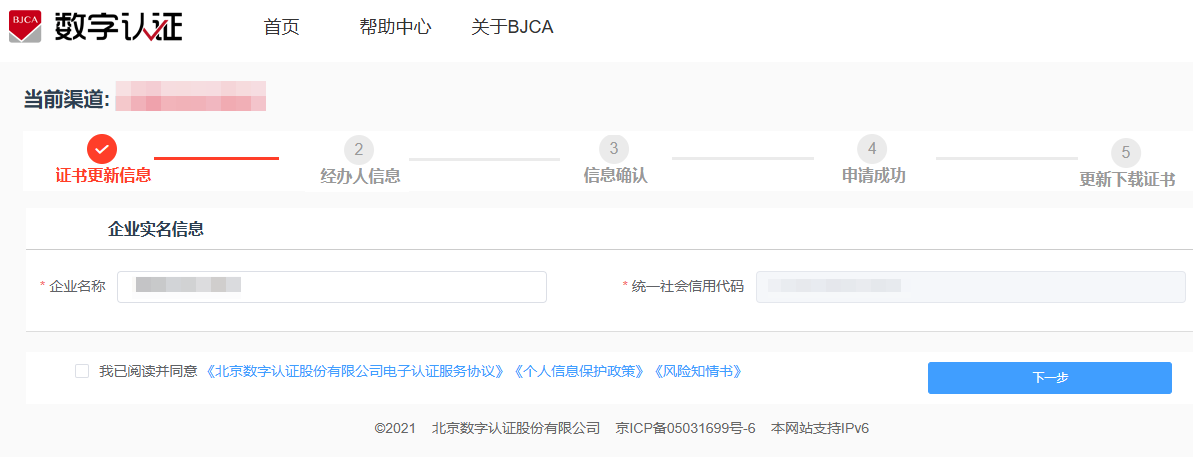Viewport: 1193px width, 457px height.
Task: Click the 京ICP备05031699号-6 footer text
Action: coord(686,428)
